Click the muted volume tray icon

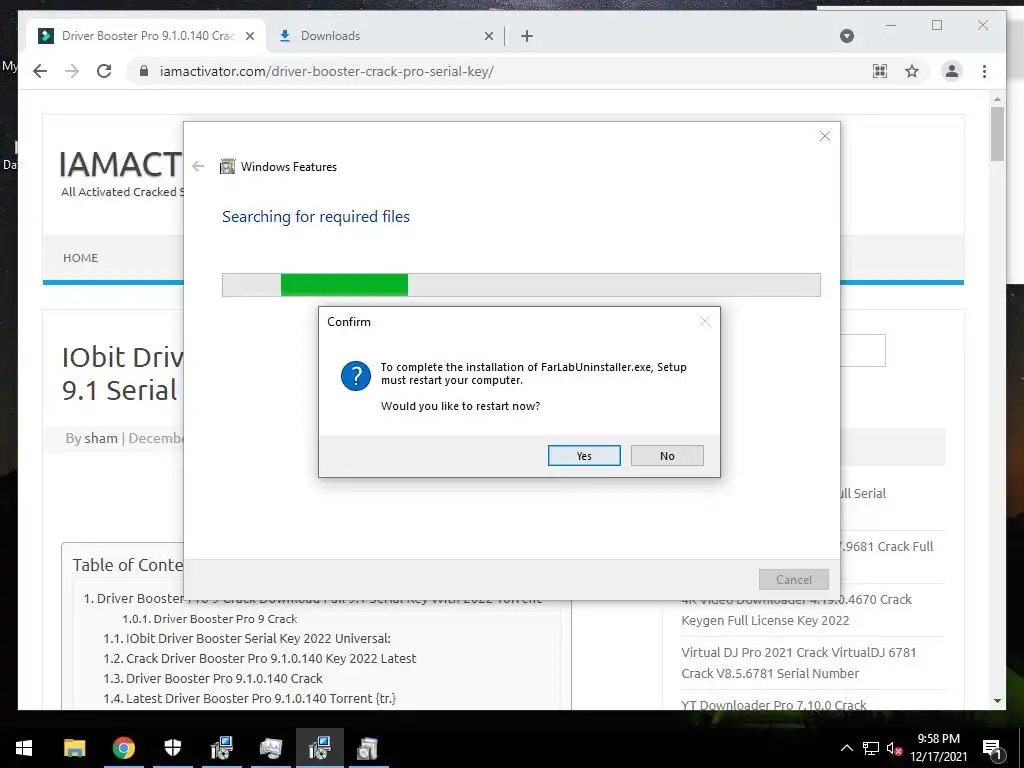[894, 748]
